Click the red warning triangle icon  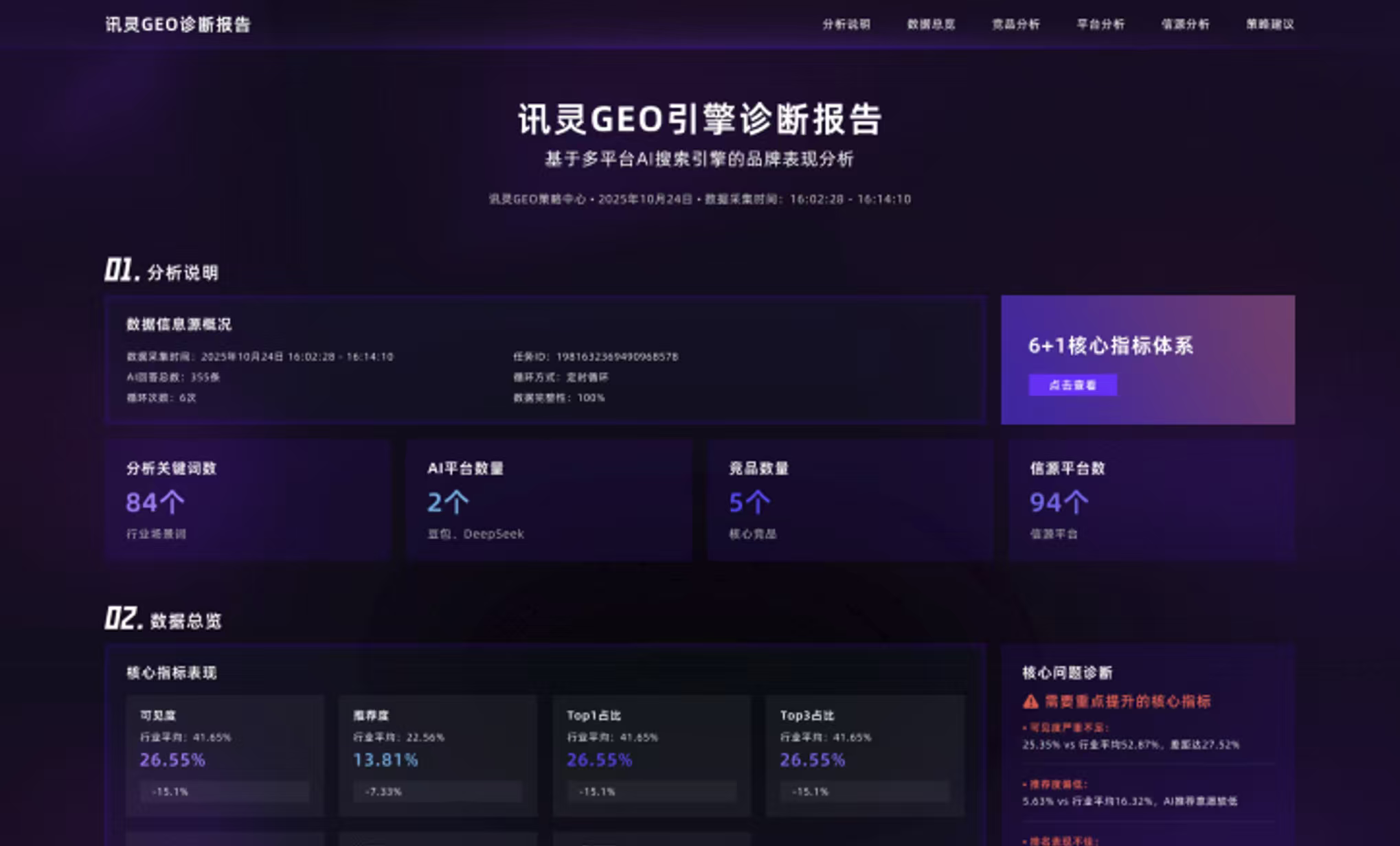click(1030, 702)
